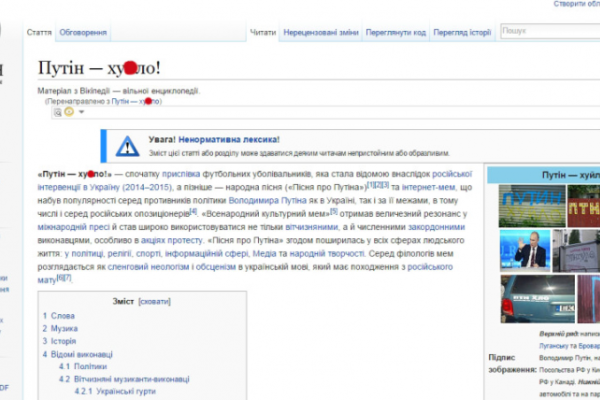Click the review status icon under the title
Screen dimensions: 600x400
[58, 112]
